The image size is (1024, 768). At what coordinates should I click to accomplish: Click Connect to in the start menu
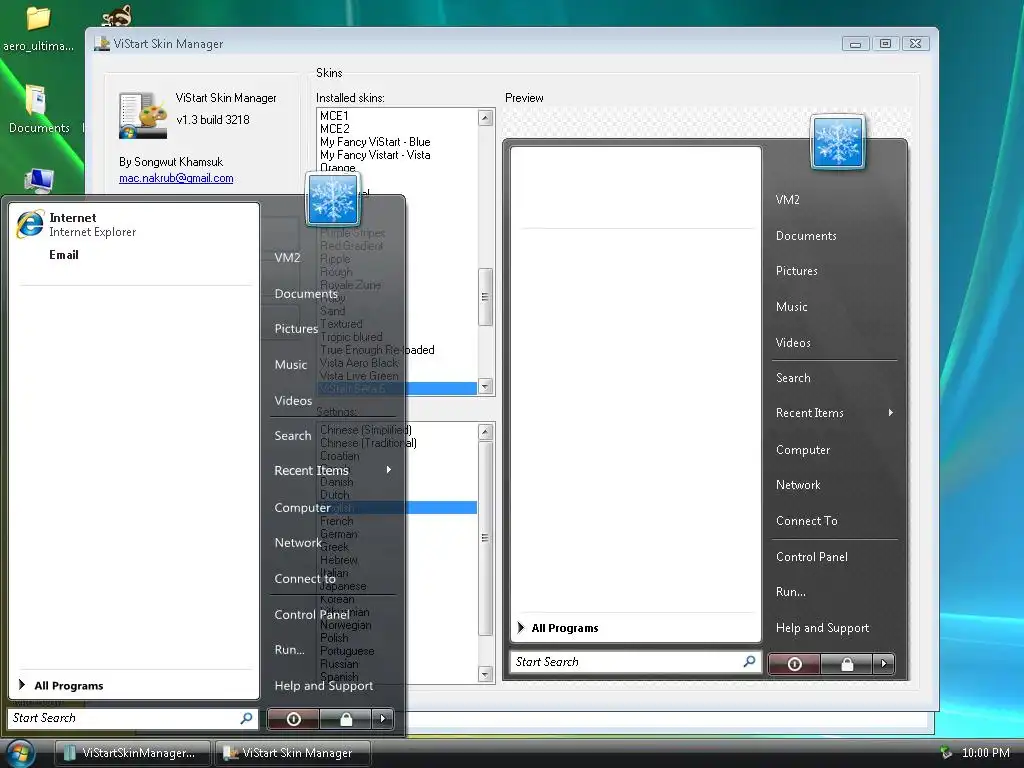pos(305,579)
